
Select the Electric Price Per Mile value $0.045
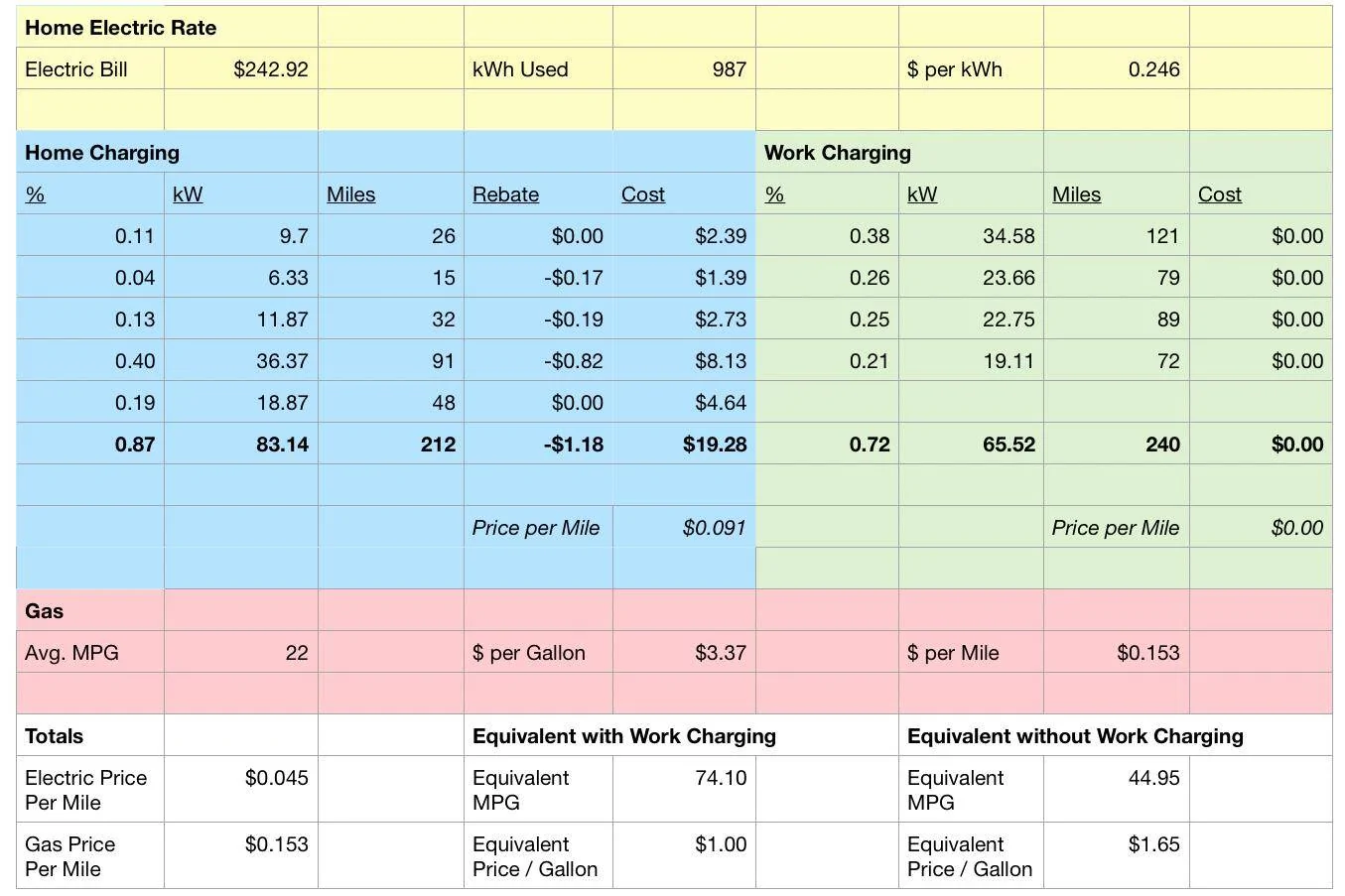(241, 789)
